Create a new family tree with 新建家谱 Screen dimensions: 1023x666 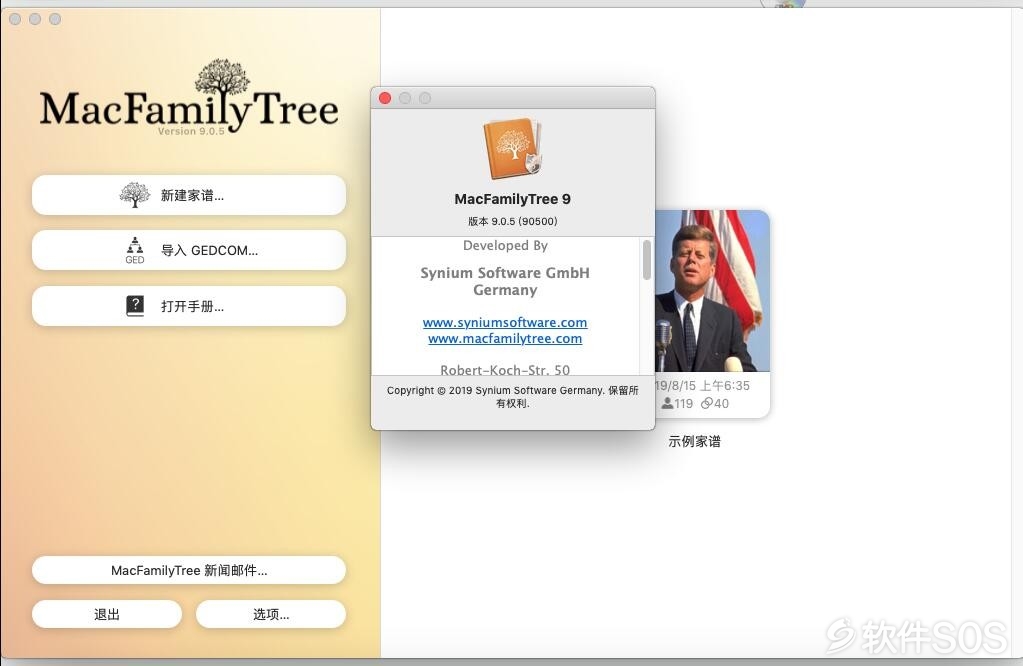point(189,195)
